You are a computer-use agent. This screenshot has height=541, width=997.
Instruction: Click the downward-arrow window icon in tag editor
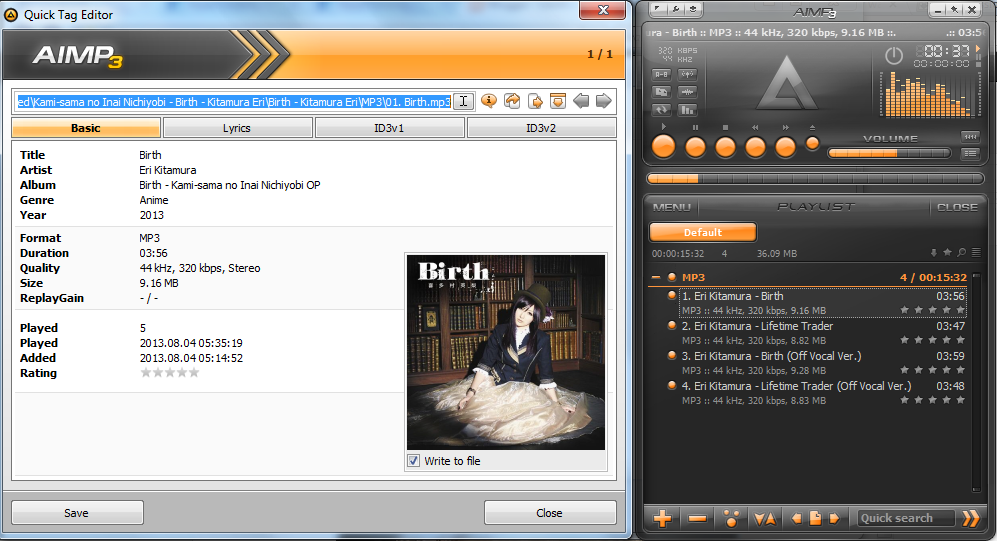558,101
